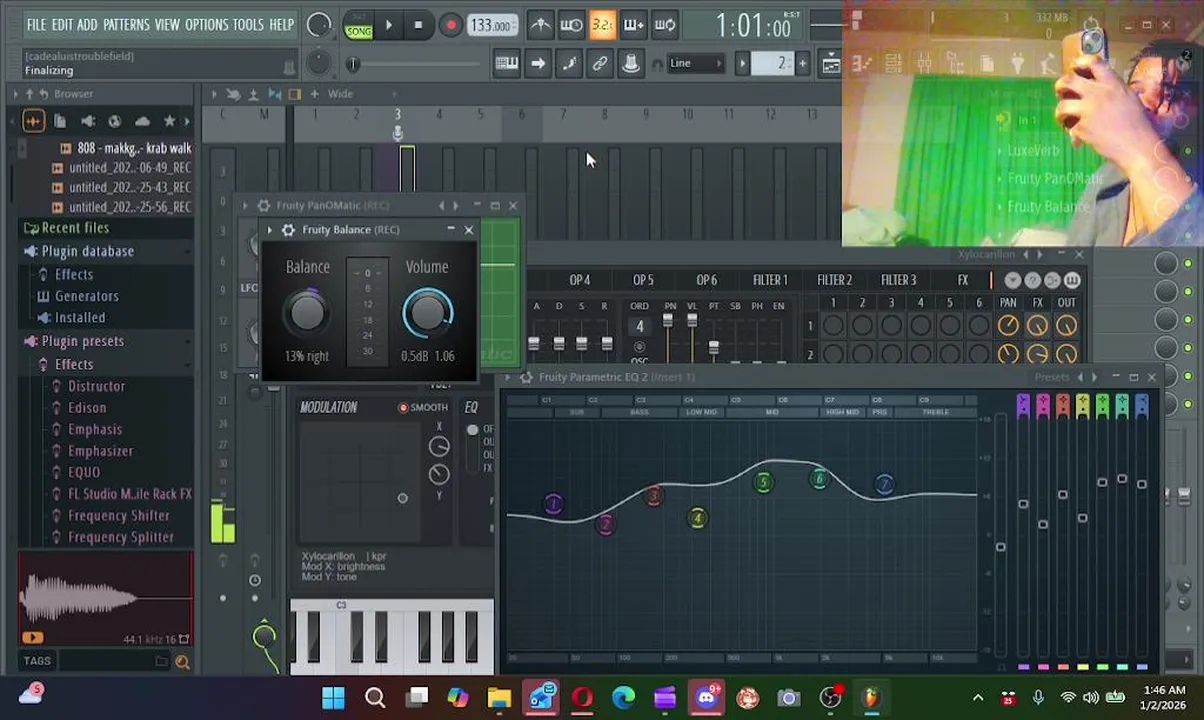This screenshot has width=1204, height=720.
Task: Stop playback with the Stop button
Action: [x=418, y=25]
